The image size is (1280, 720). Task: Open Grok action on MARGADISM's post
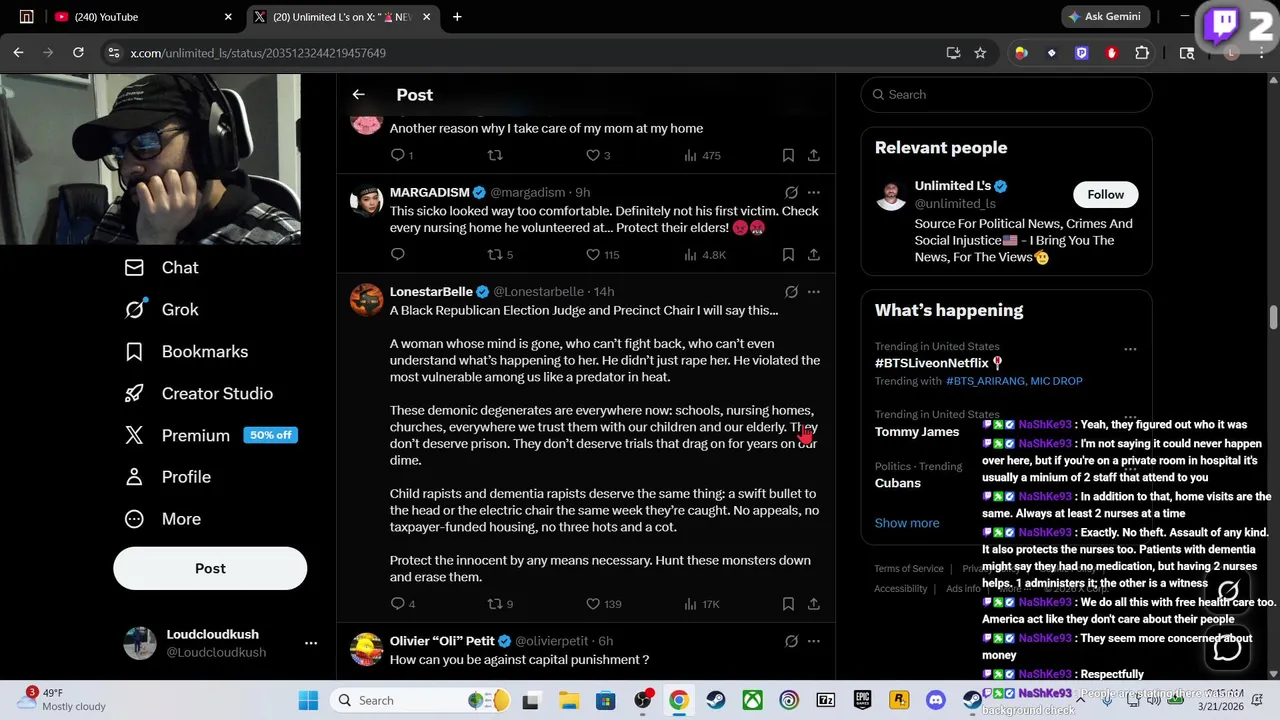pos(791,192)
